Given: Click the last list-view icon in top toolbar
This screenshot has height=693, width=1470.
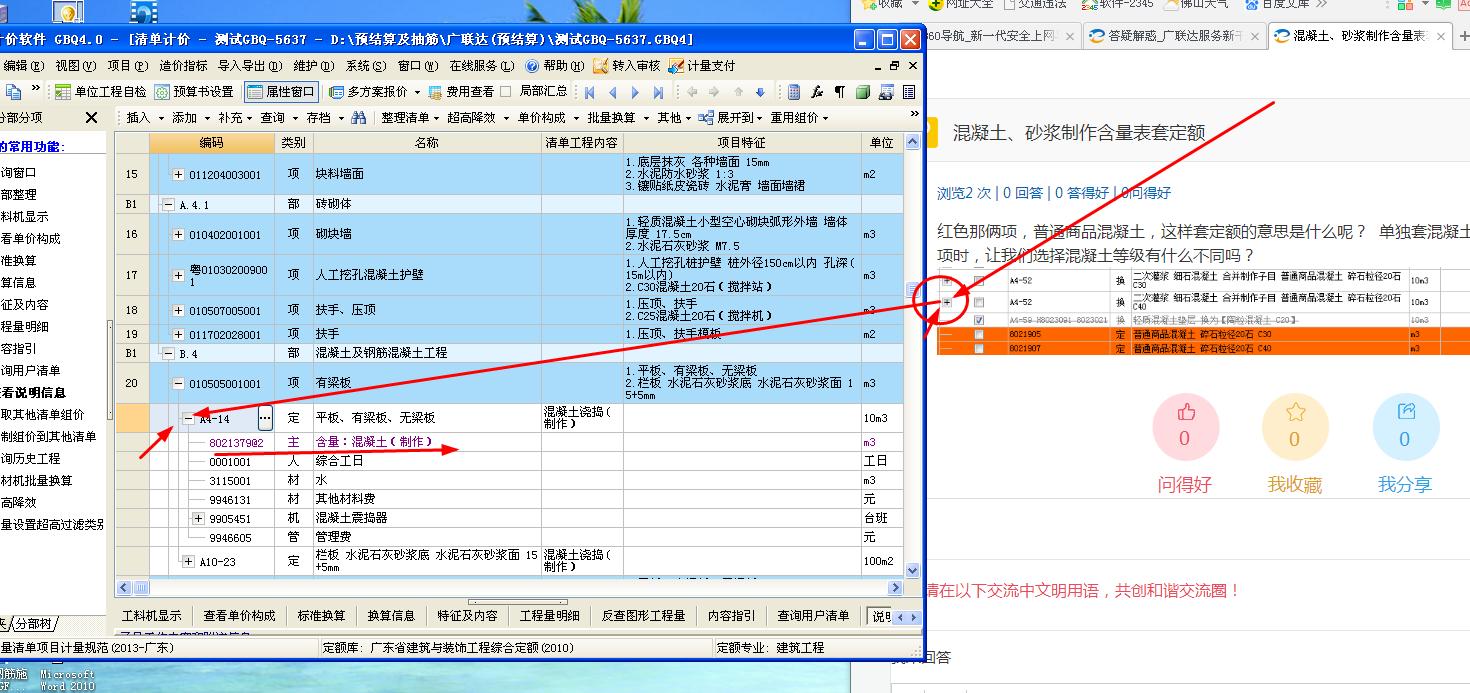Looking at the screenshot, I should tap(909, 92).
